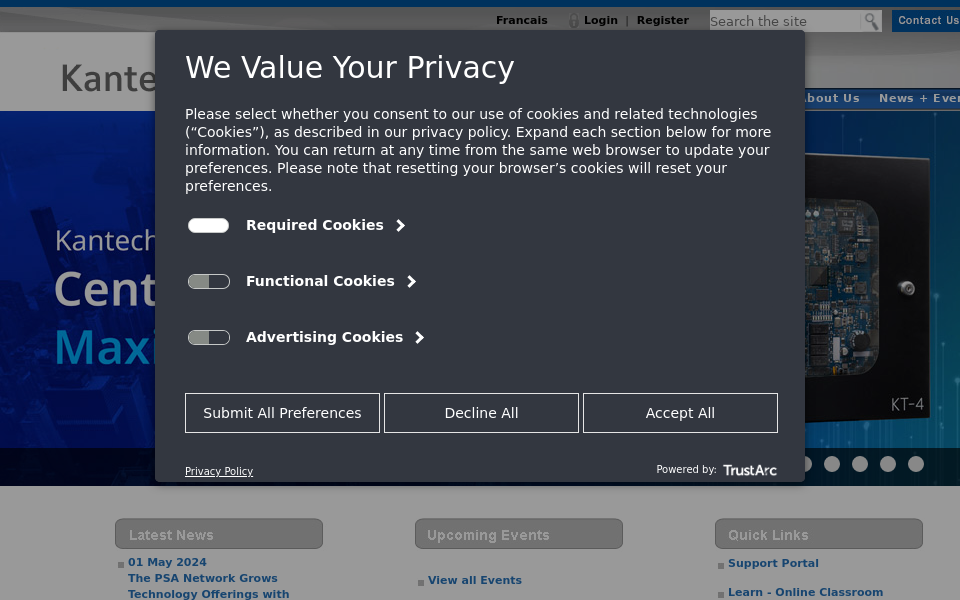960x600 pixels.
Task: Expand the Required Cookies section chevron
Action: [400, 226]
